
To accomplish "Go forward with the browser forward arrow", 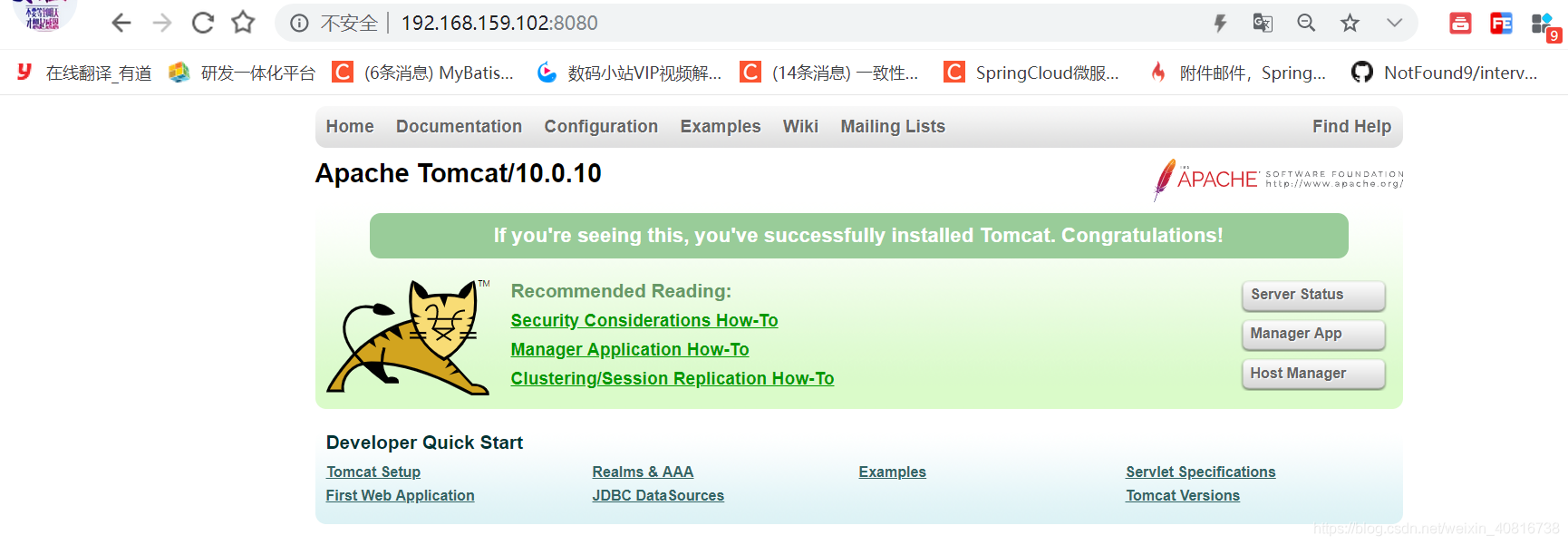I will [x=162, y=23].
